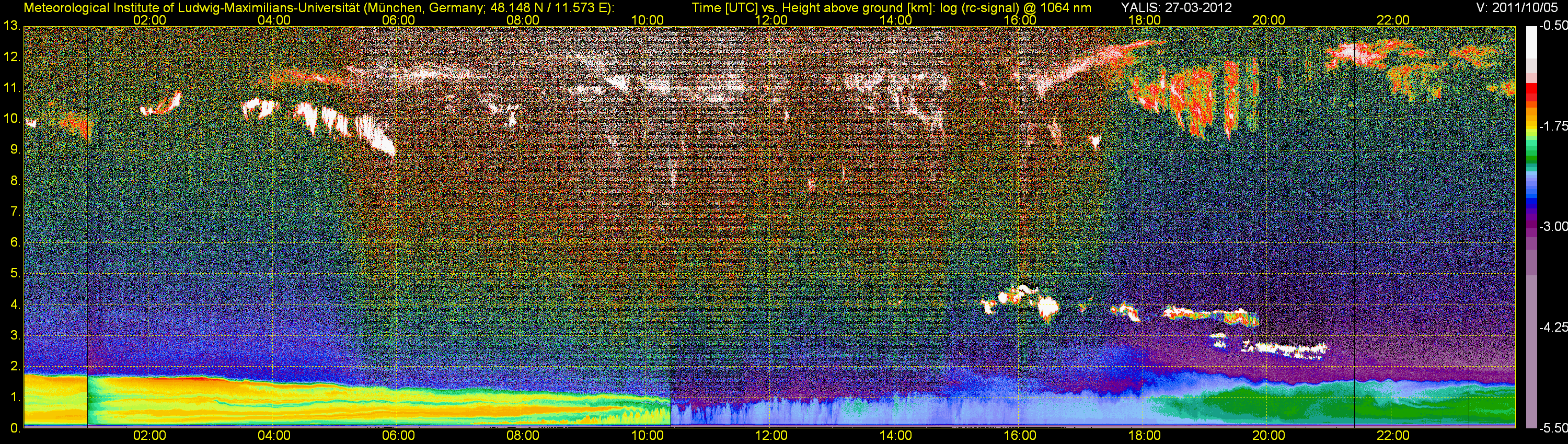Viewport: 1568px width, 444px height.
Task: Click '04:00' on the lower time axis
Action: [x=274, y=436]
